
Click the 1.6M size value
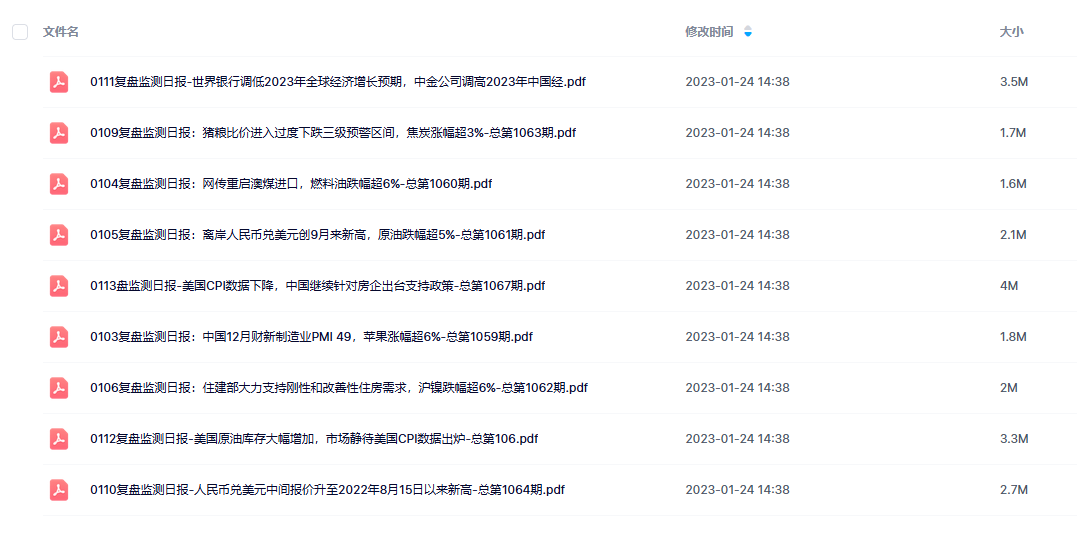tap(1013, 184)
